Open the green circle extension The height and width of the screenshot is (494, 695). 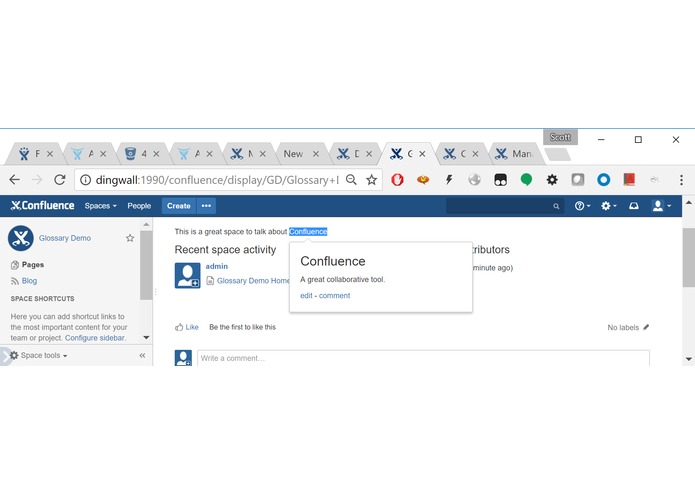pyautogui.click(x=526, y=179)
